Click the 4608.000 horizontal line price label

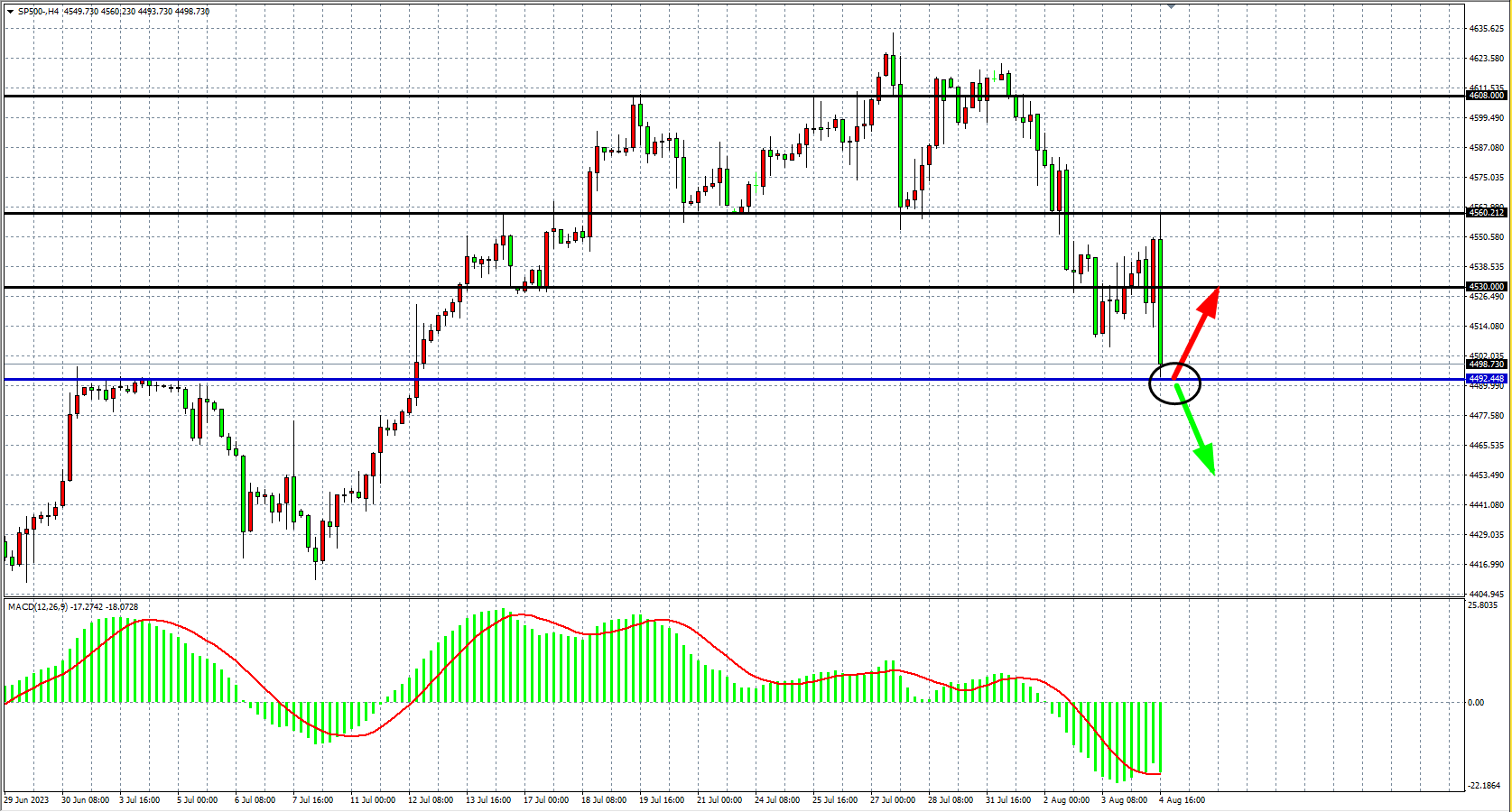(1486, 96)
